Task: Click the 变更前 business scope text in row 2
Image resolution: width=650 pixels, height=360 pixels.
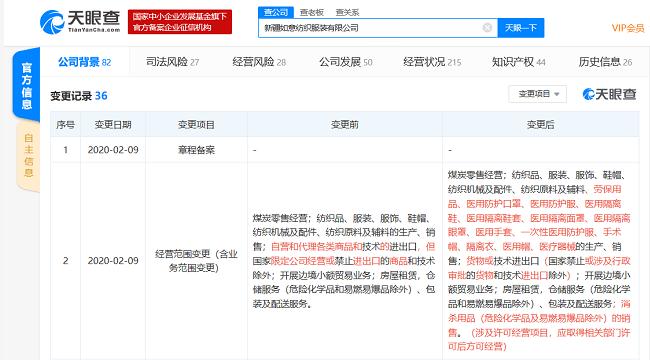Action: pos(344,260)
